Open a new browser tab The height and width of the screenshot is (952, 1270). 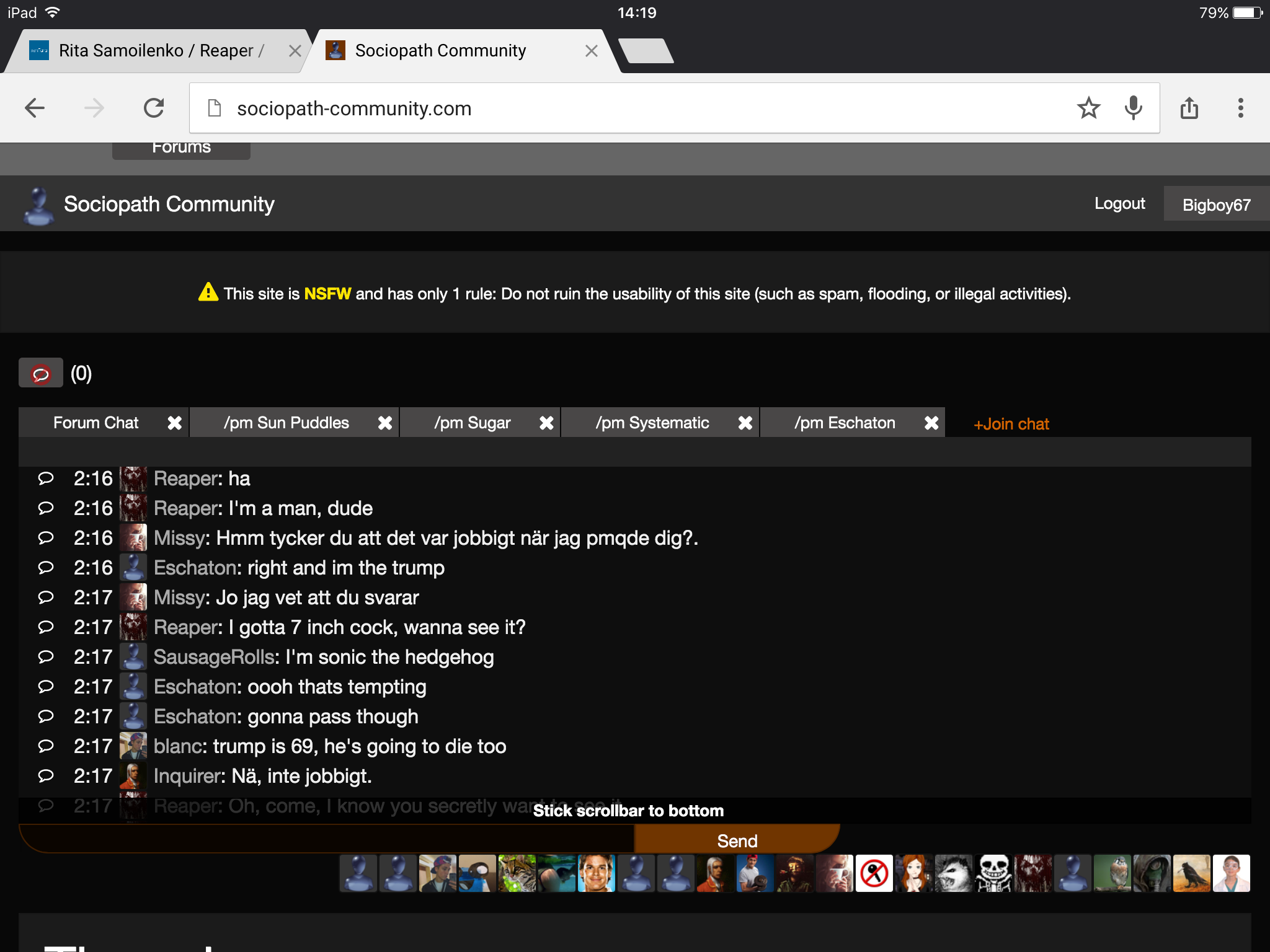coord(646,51)
